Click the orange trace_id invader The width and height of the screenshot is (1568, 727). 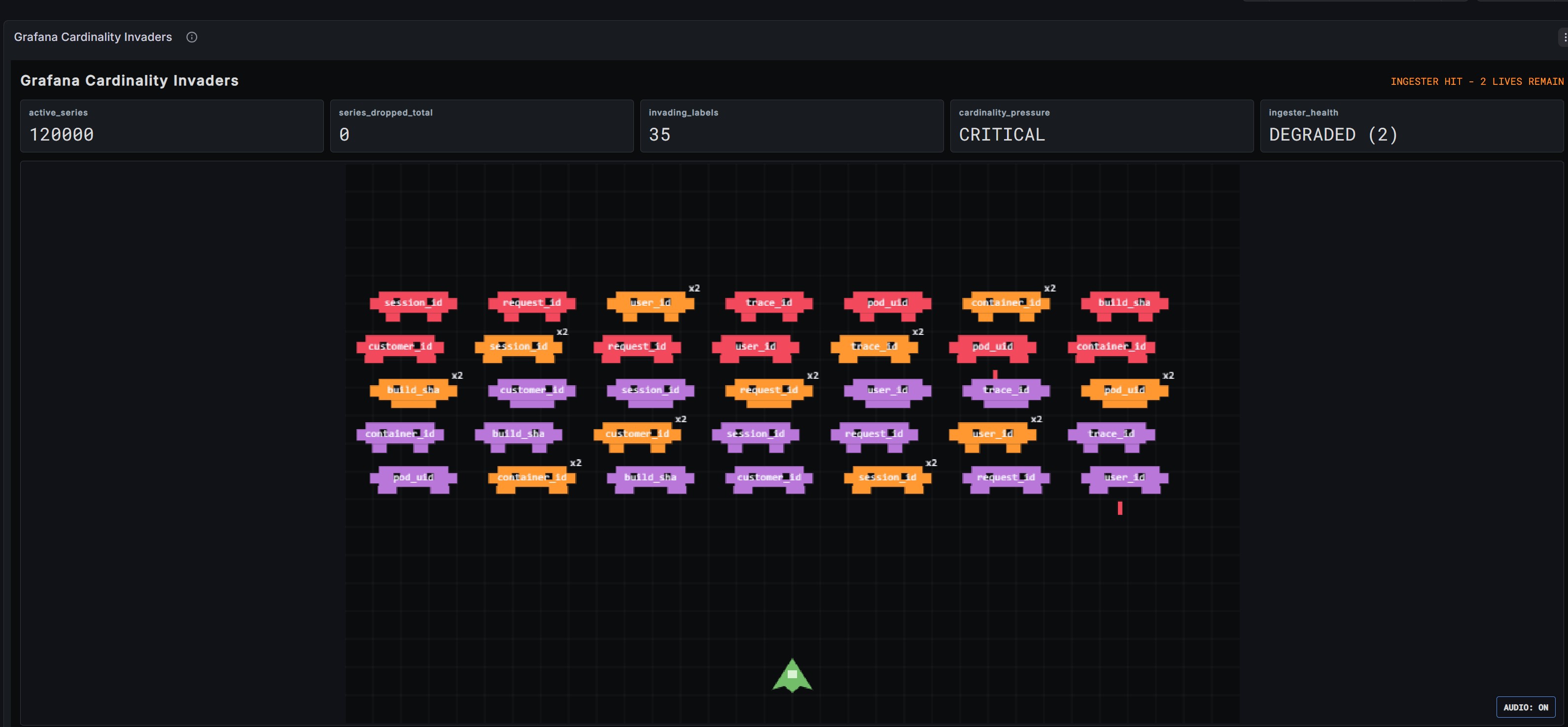coord(874,349)
